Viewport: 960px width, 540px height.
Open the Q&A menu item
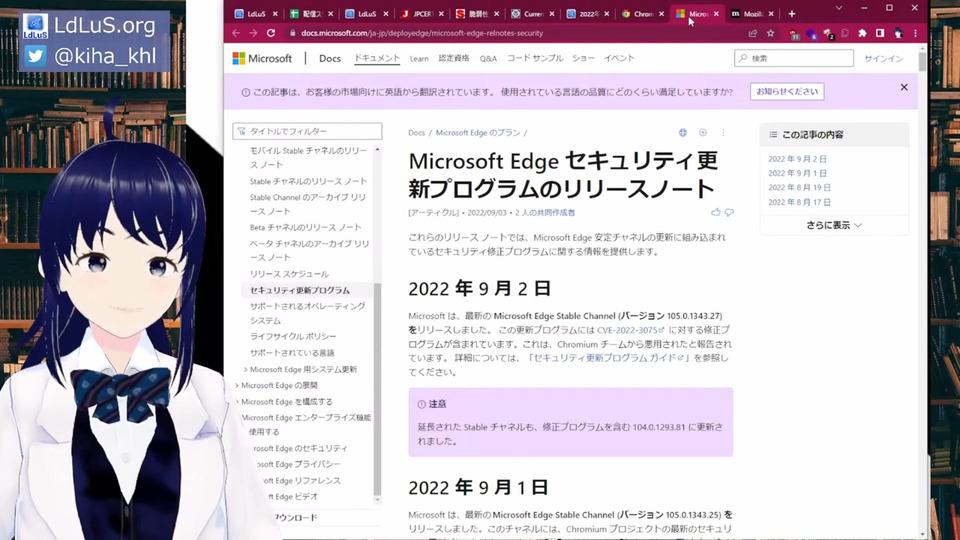pyautogui.click(x=488, y=58)
